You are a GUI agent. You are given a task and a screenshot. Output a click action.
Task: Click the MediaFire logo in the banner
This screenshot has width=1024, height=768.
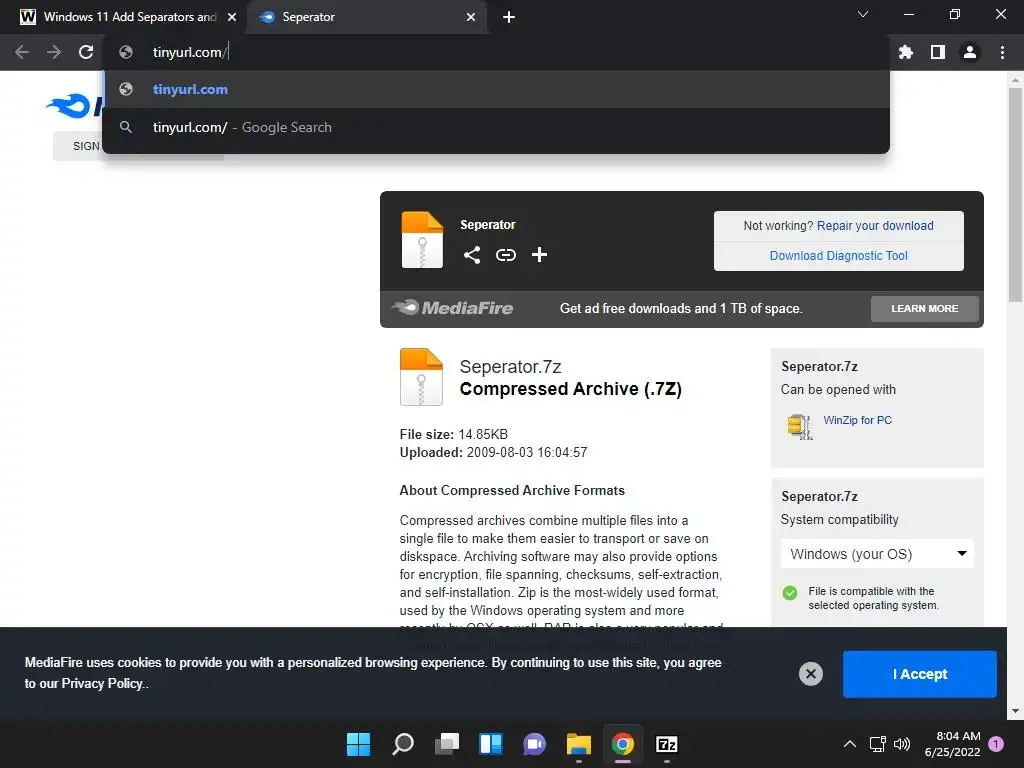452,308
